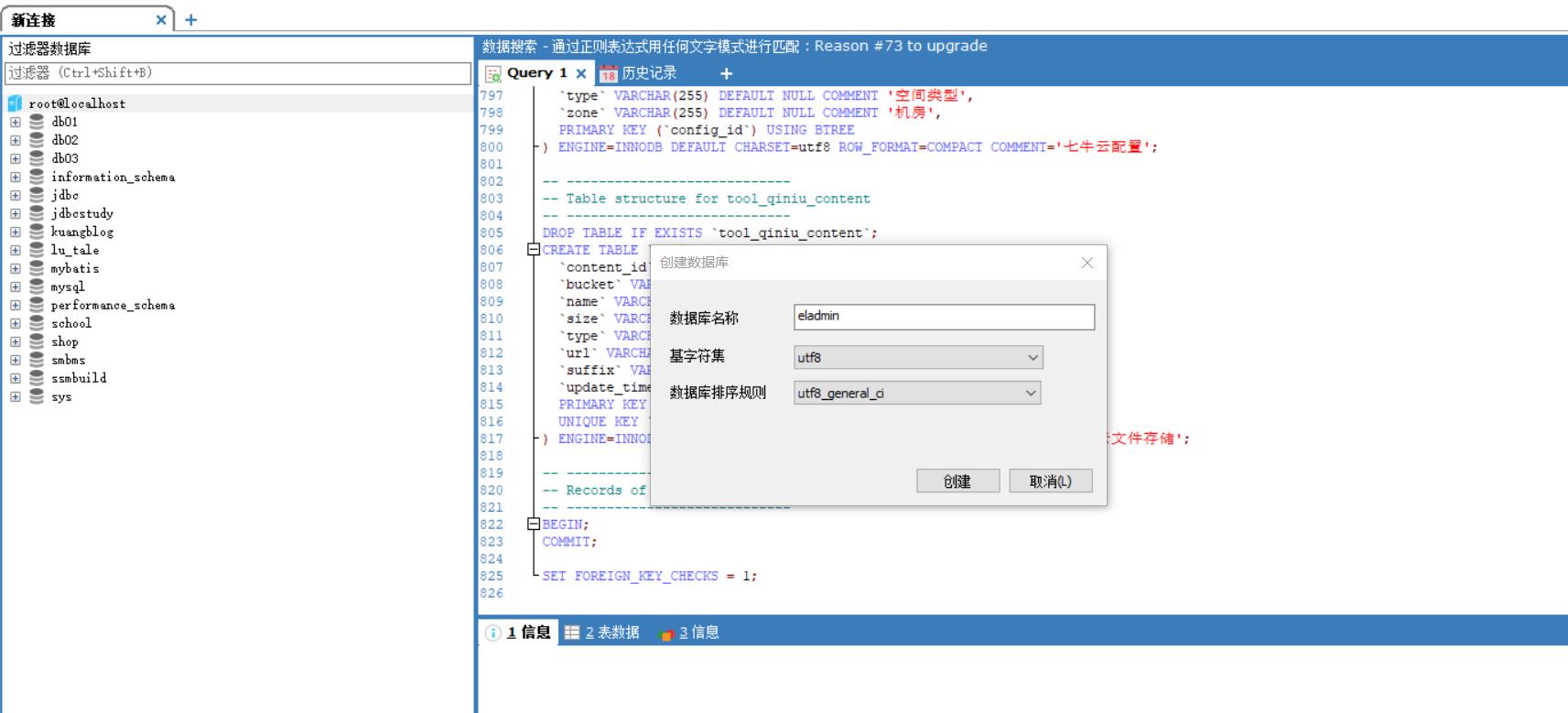Click the DROP TABLE IF EXISTS line
This screenshot has height=713, width=1568.
709,232
